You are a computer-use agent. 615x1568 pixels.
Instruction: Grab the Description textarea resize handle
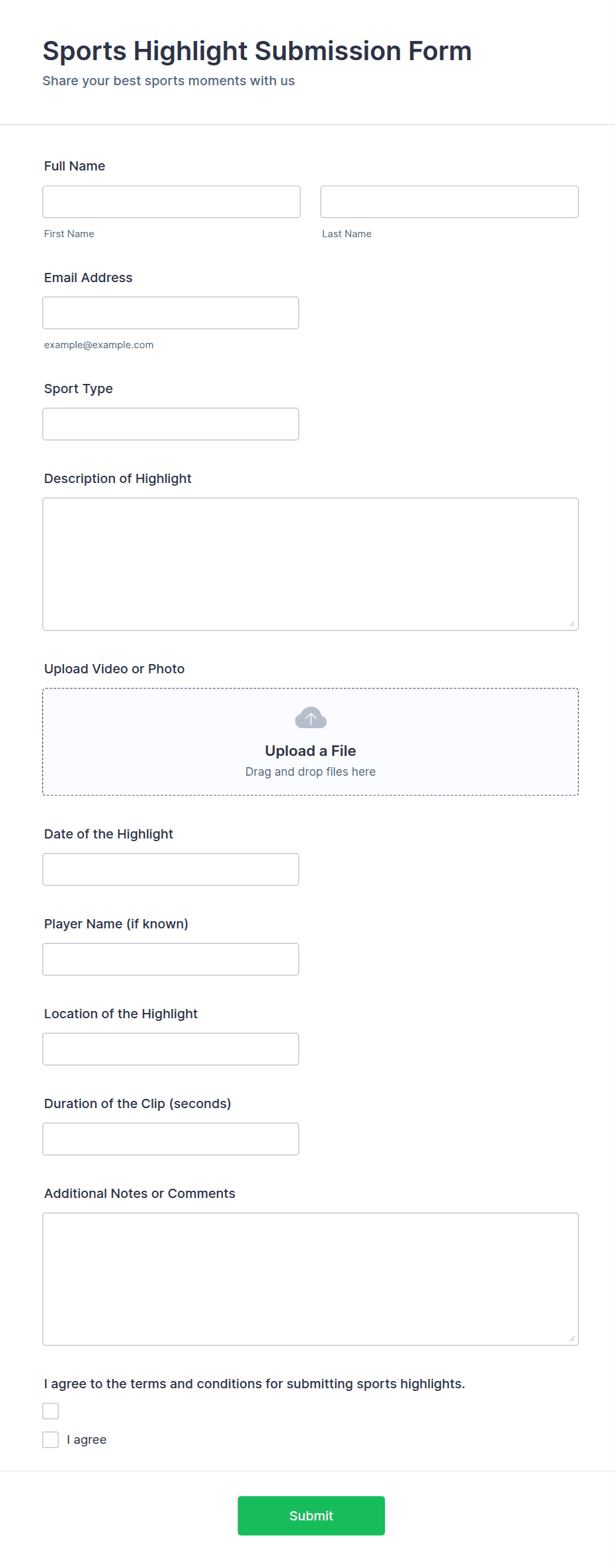pos(572,624)
